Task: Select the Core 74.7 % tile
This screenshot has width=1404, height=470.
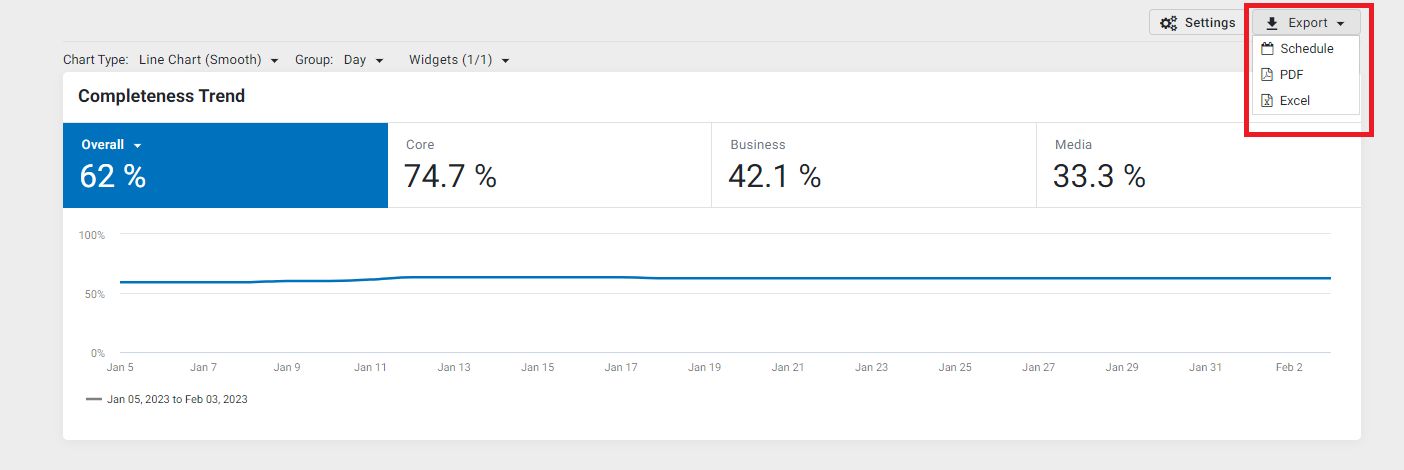Action: (x=549, y=165)
